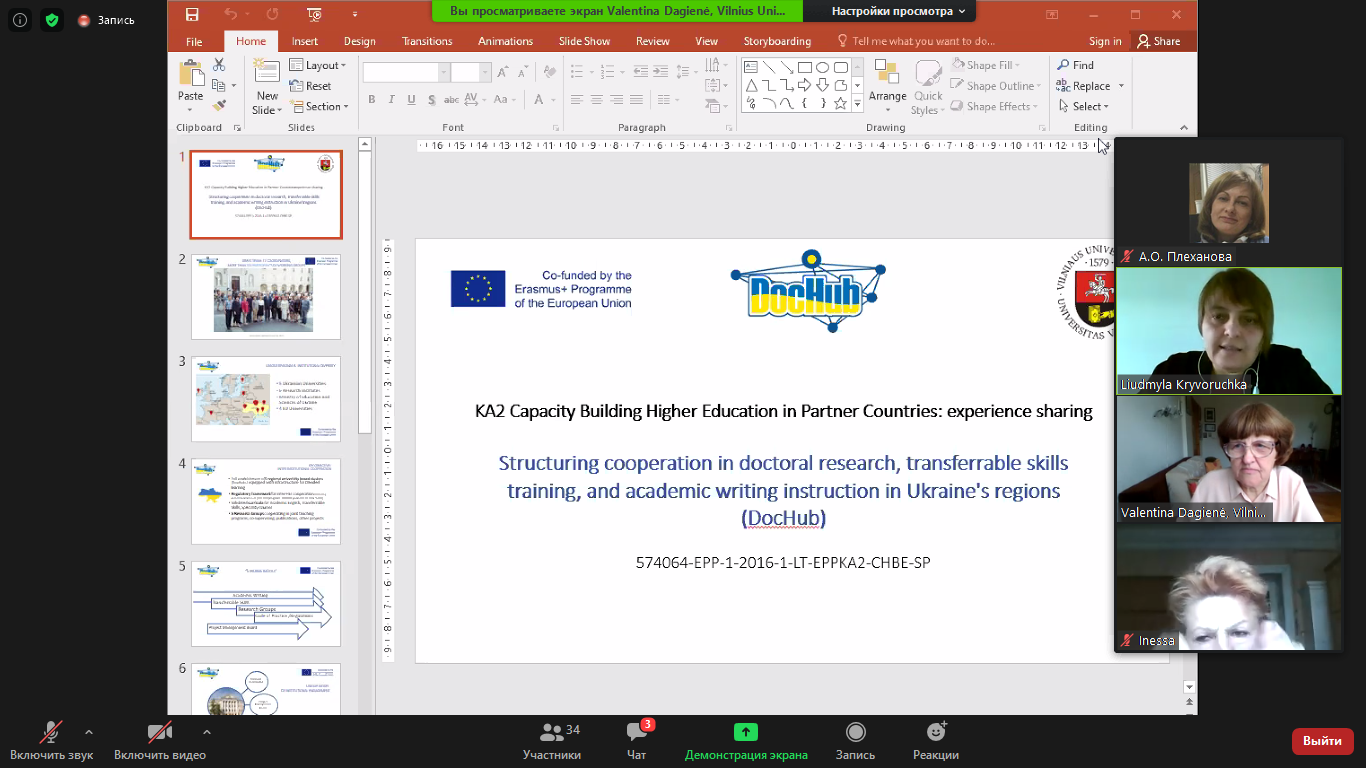Switch to the Storyboarding tab

tap(777, 41)
